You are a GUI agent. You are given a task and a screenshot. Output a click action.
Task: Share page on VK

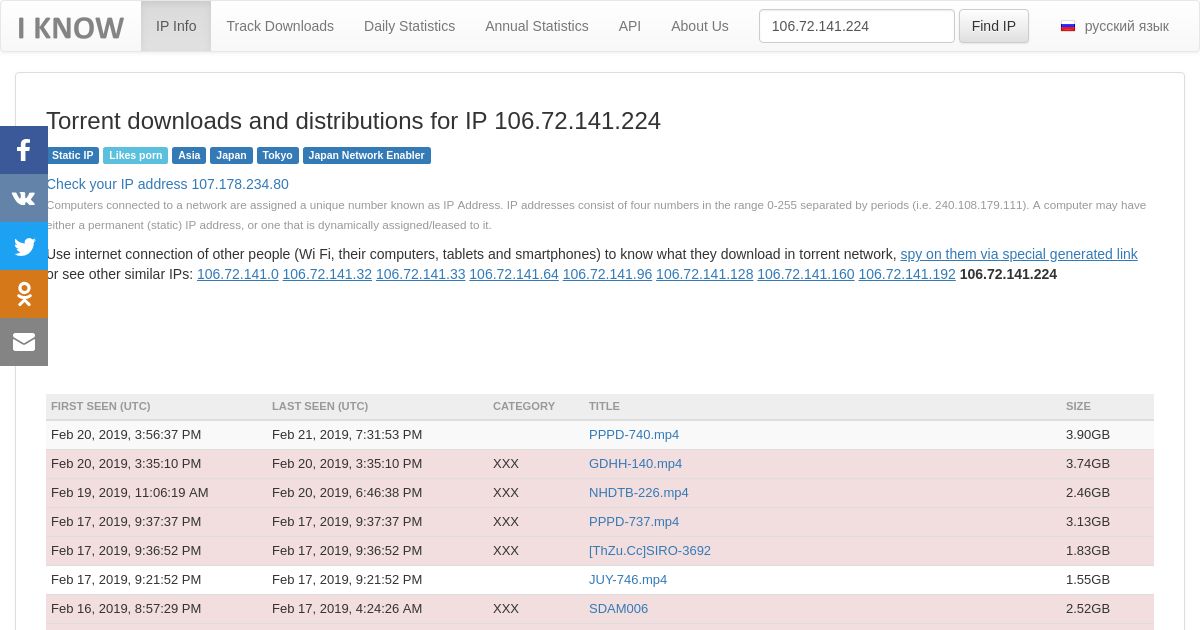point(24,198)
